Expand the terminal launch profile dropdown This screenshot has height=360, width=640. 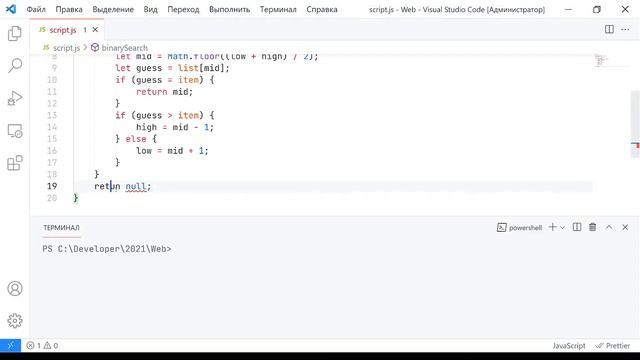[x=562, y=227]
